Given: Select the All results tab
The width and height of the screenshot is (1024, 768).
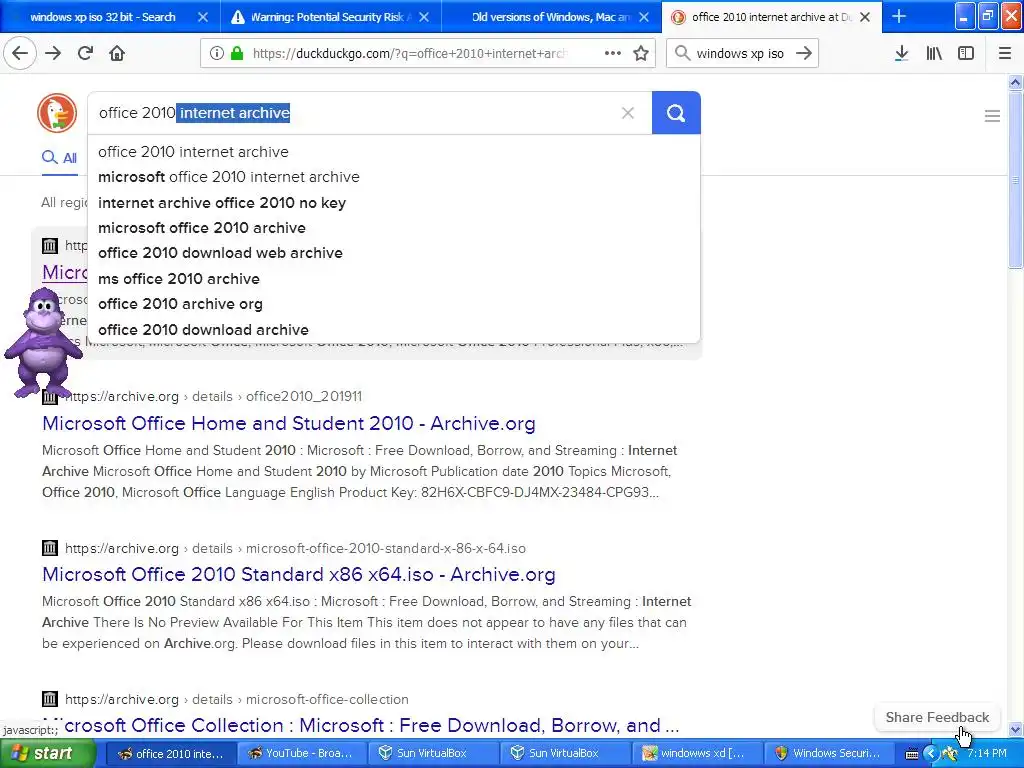Looking at the screenshot, I should [x=60, y=157].
